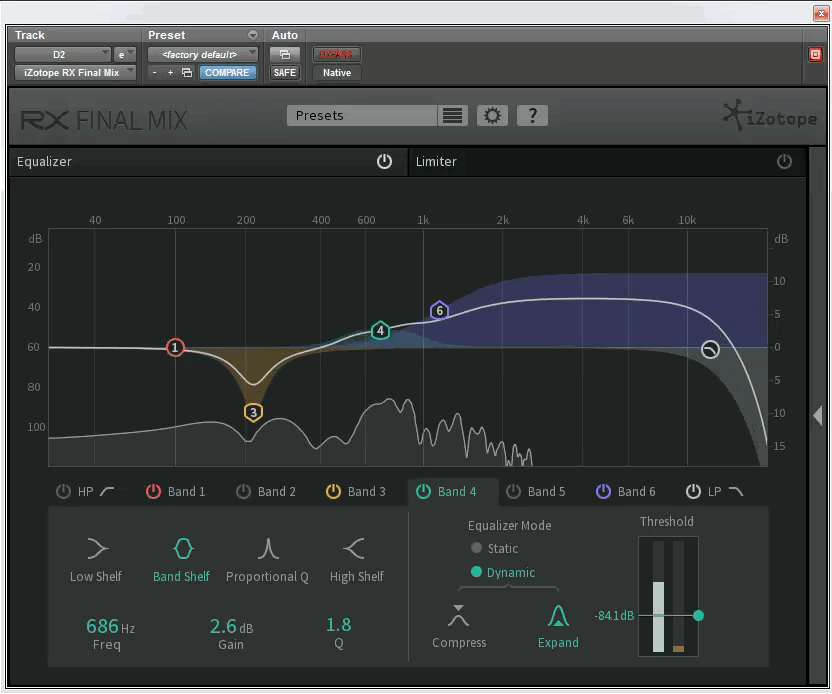
Task: Open the plugin Presets combo box
Action: coord(362,115)
